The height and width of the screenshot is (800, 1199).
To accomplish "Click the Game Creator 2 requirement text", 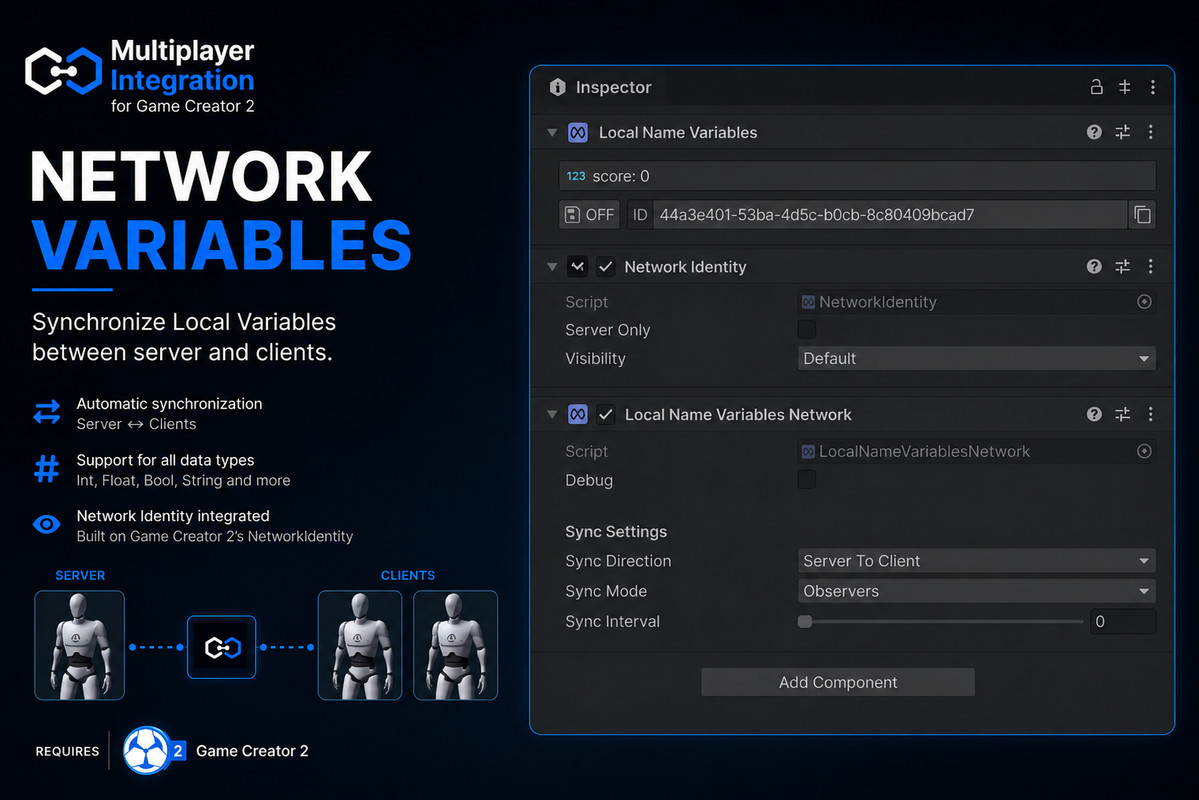I will (x=252, y=751).
